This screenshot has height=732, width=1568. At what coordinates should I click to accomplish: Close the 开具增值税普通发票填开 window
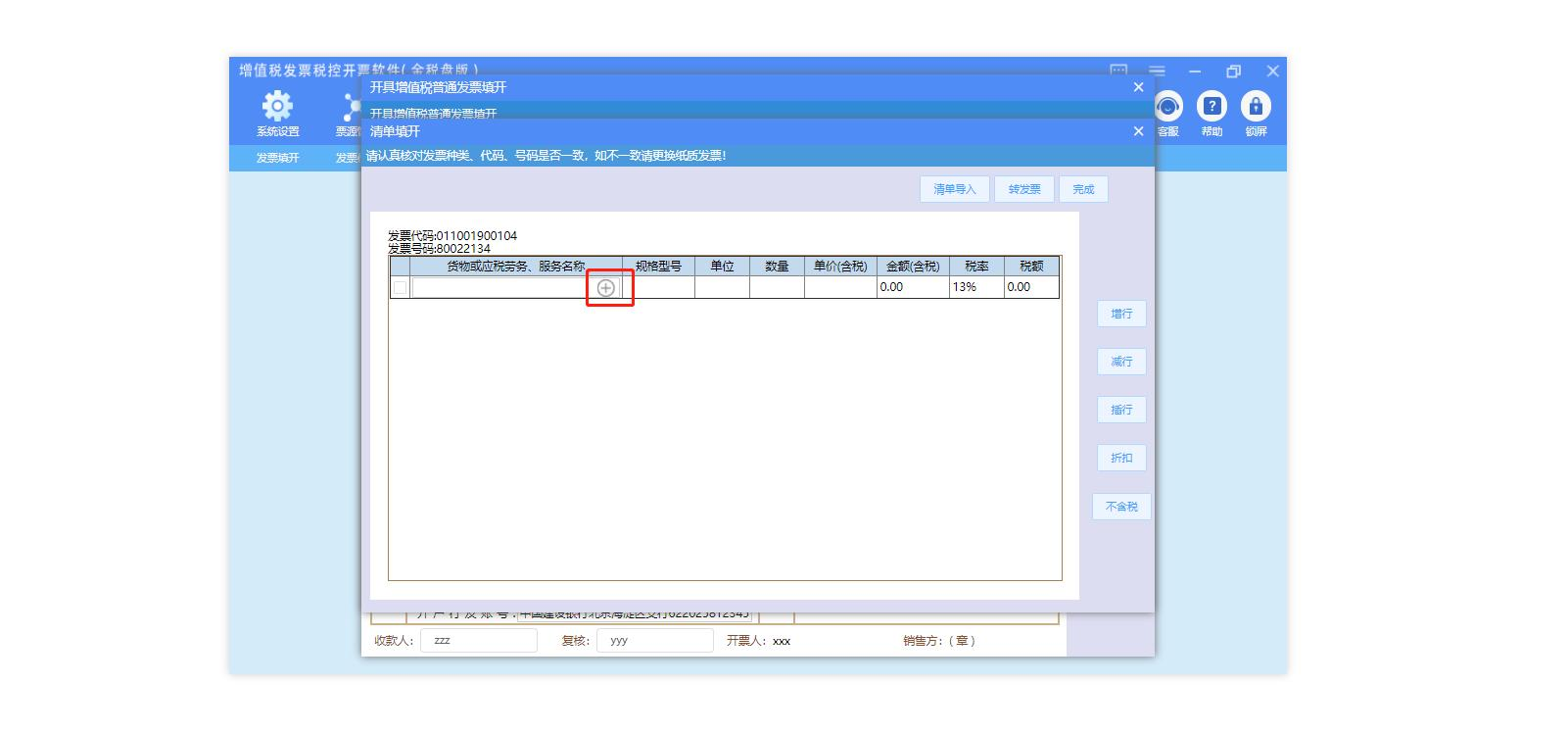[1138, 87]
